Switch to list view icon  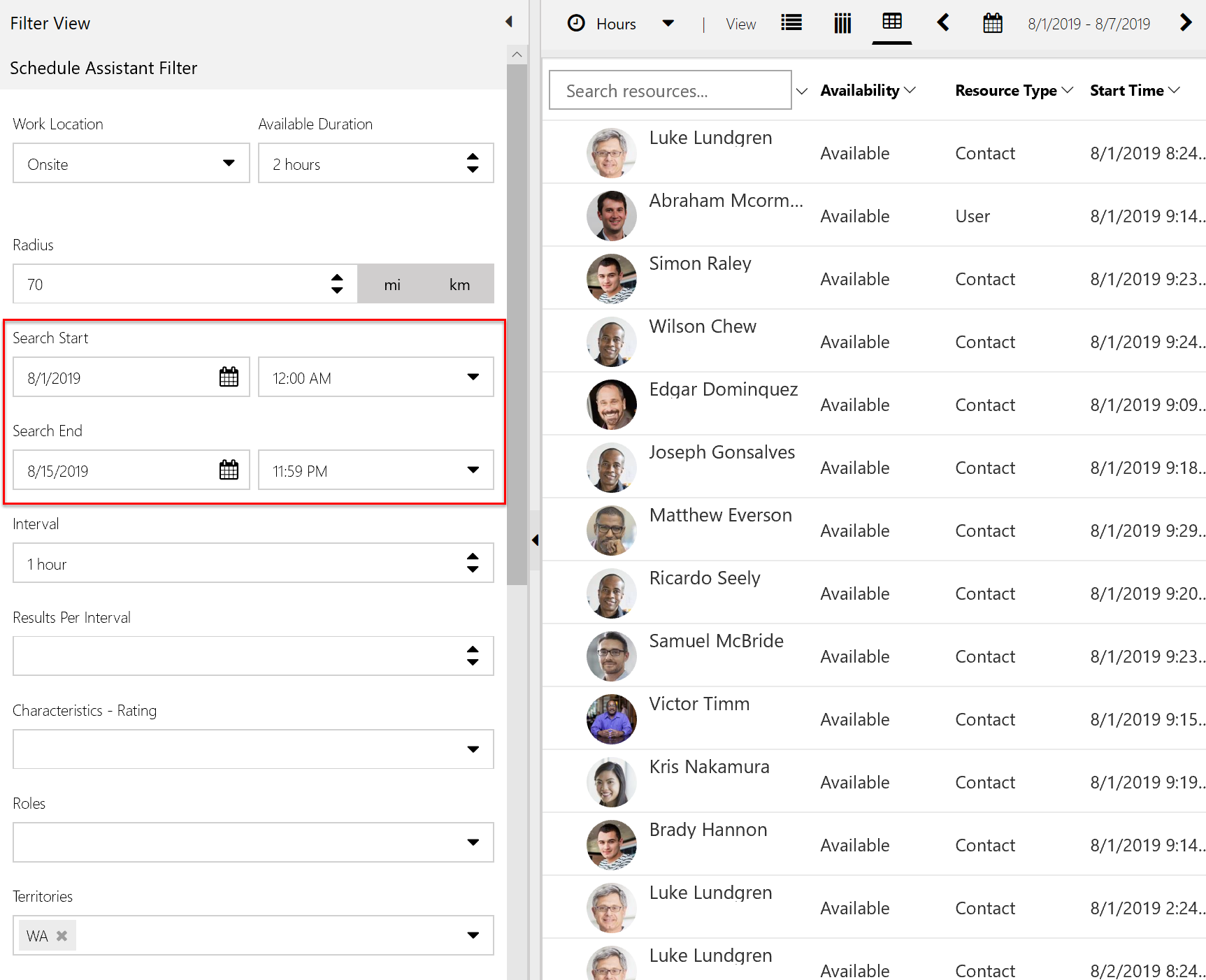pyautogui.click(x=791, y=23)
